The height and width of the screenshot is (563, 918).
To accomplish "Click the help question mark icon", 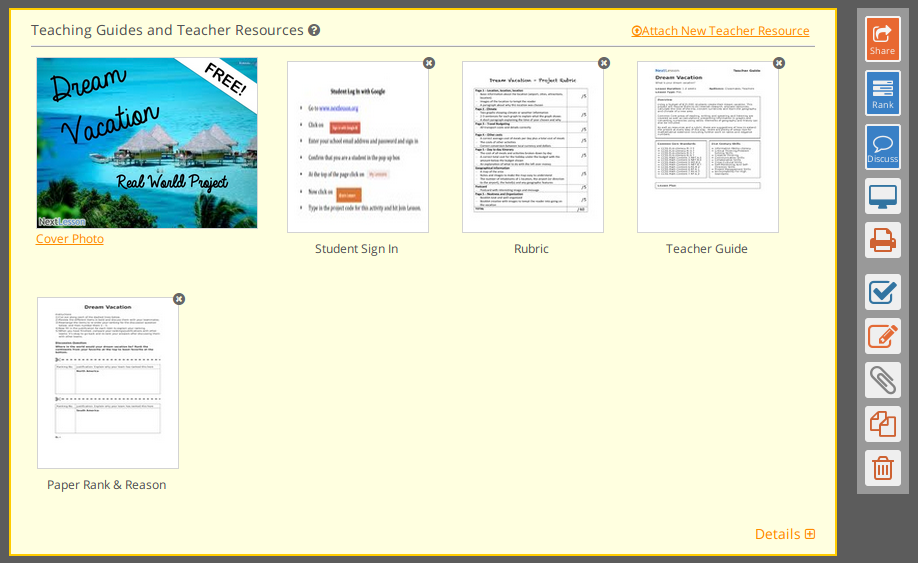I will [314, 30].
